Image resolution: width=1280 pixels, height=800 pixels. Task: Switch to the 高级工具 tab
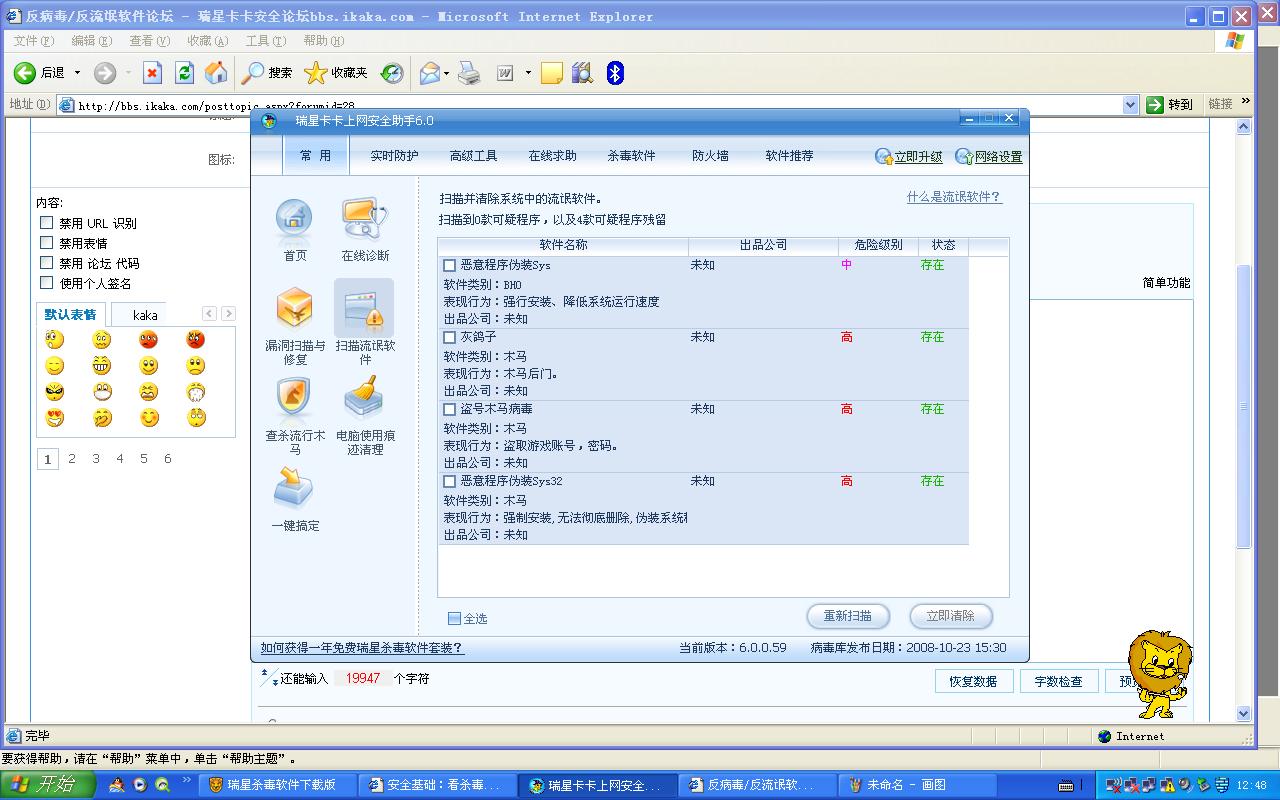[473, 156]
